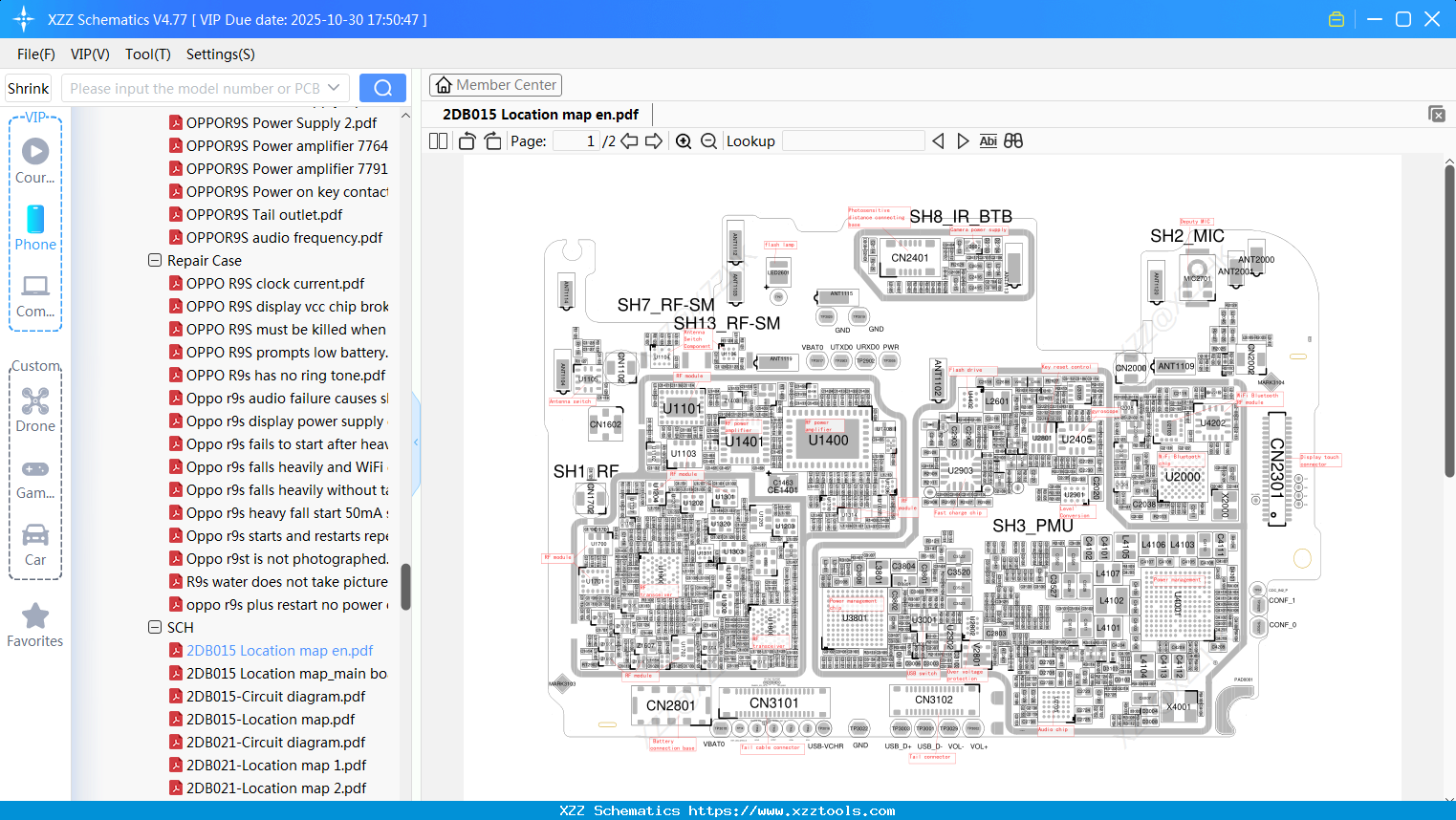Collapse the Repair Case tree section
Screen dimensions: 1456x820
[155, 260]
